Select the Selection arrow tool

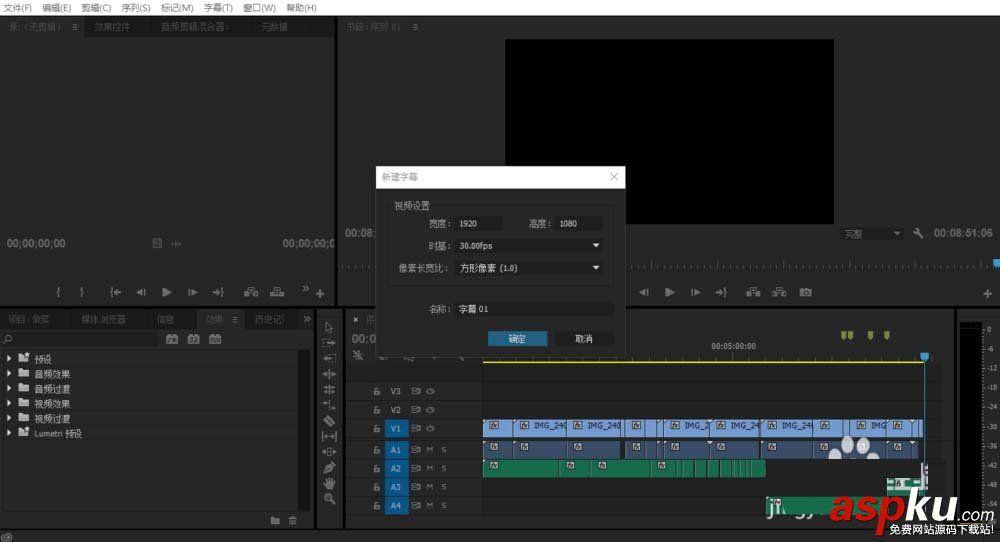pos(330,327)
